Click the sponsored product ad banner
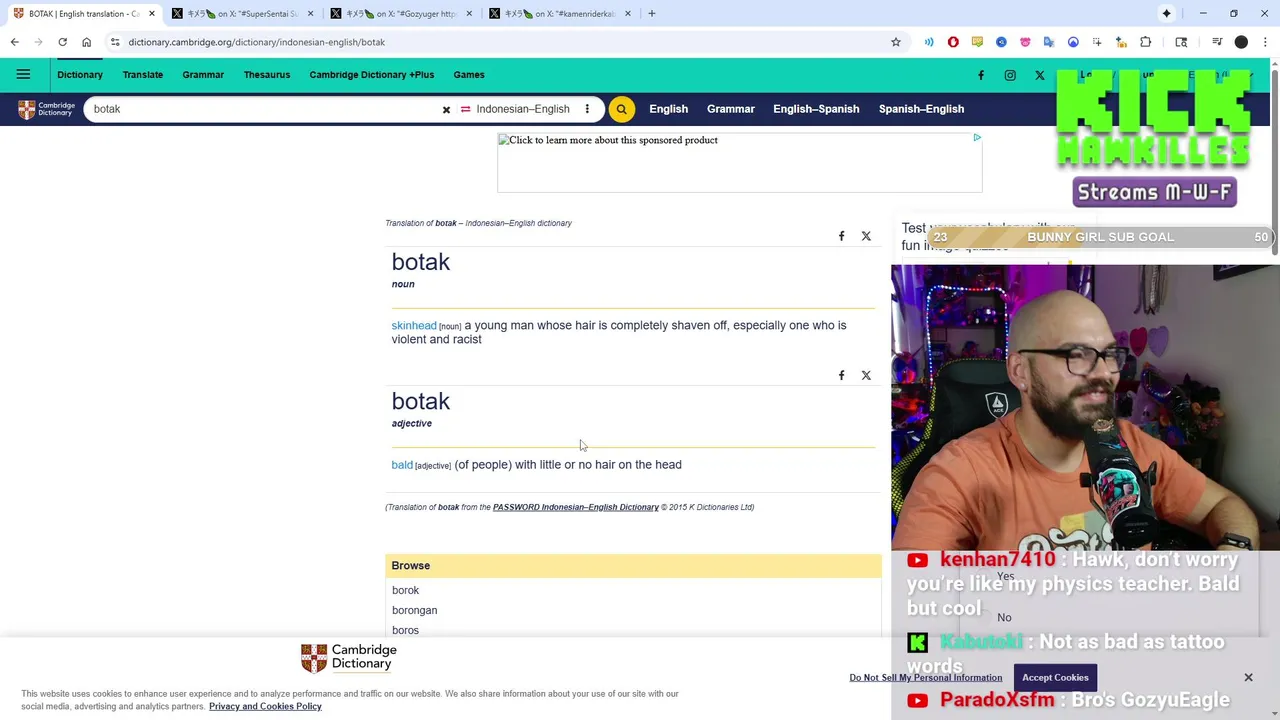The width and height of the screenshot is (1280, 720). (x=740, y=162)
